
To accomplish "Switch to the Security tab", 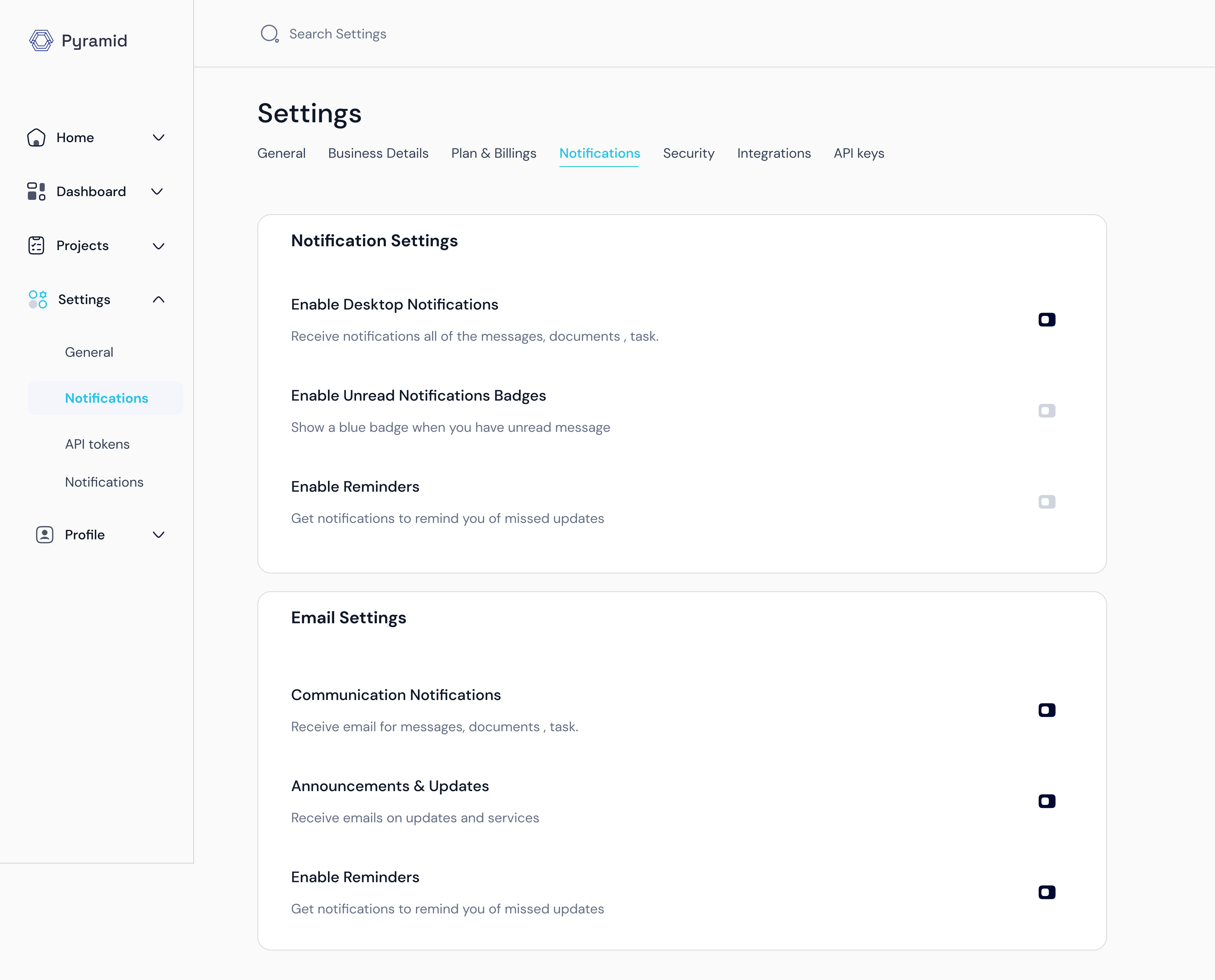I will (x=688, y=153).
